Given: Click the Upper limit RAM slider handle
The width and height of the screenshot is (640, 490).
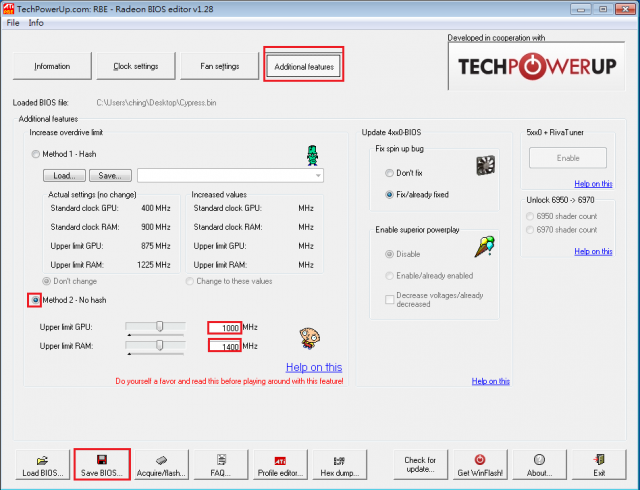Looking at the screenshot, I should click(x=160, y=345).
